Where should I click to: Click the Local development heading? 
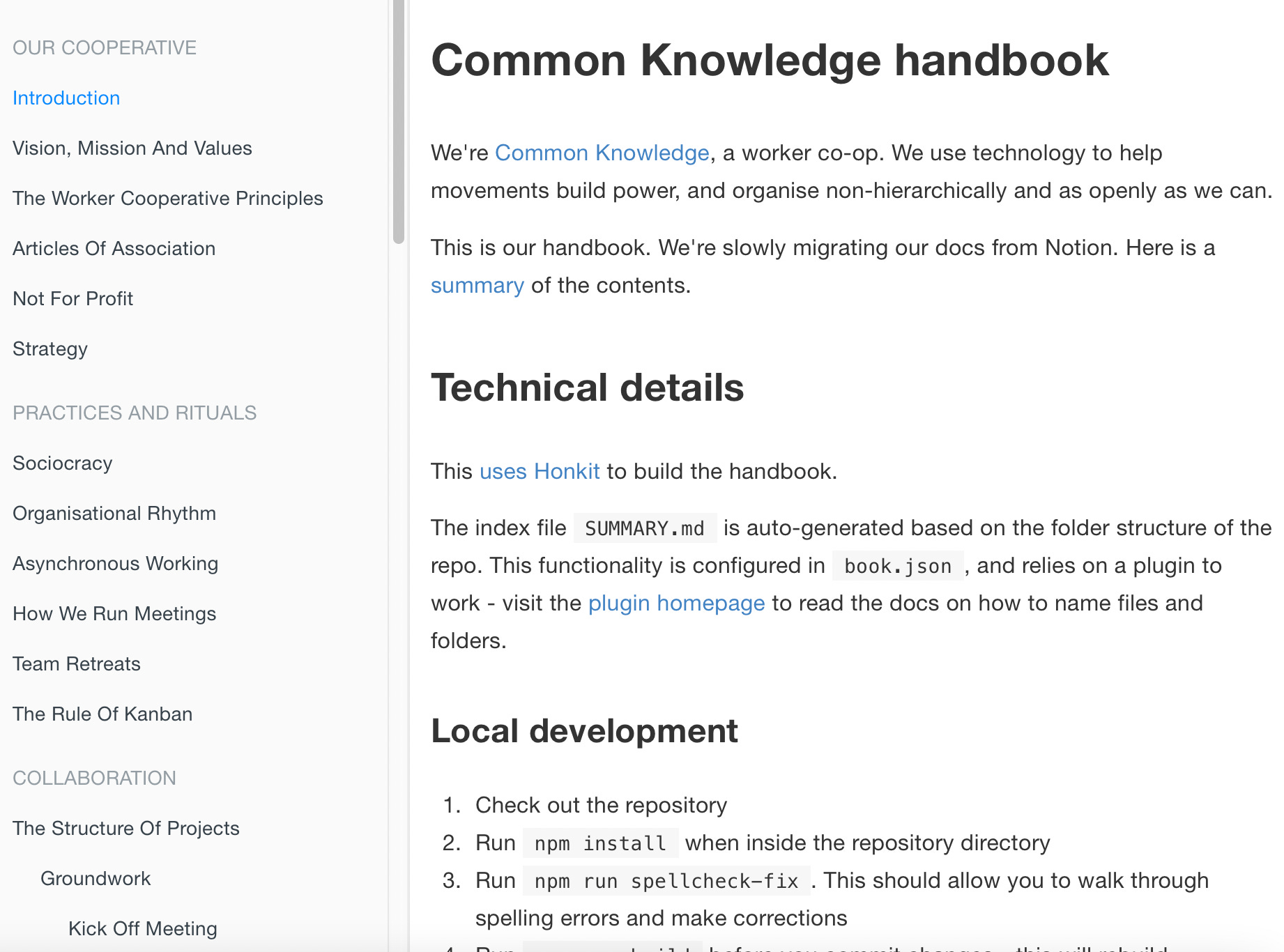click(584, 731)
